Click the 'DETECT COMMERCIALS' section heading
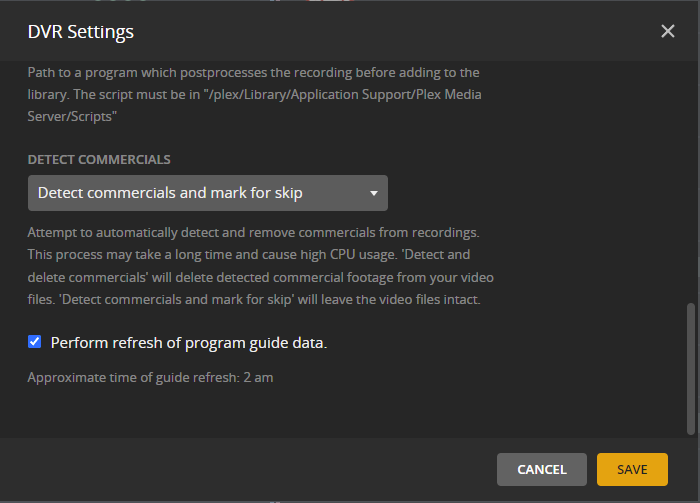The image size is (700, 503). pos(99,160)
